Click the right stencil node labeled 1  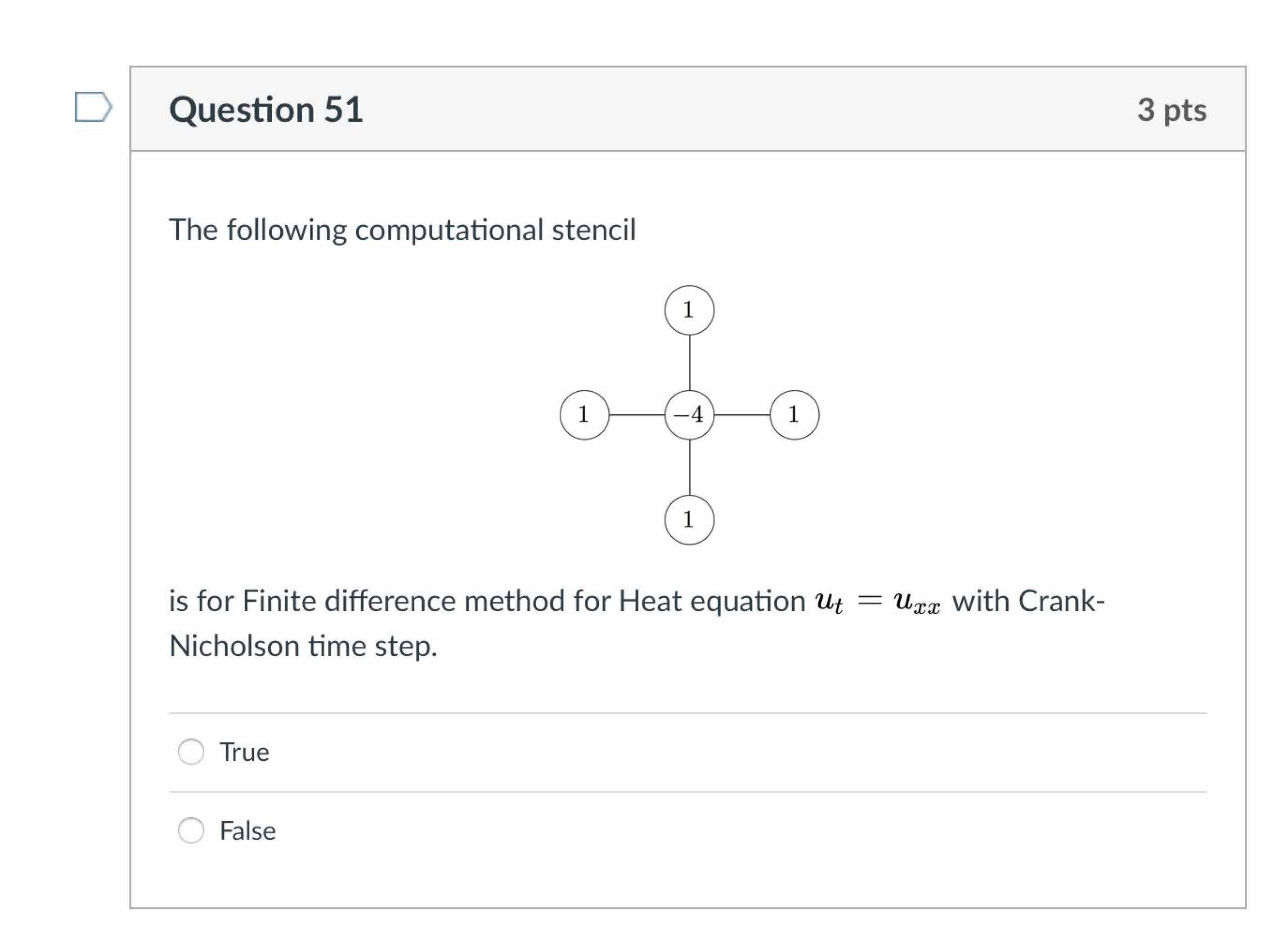pos(794,414)
